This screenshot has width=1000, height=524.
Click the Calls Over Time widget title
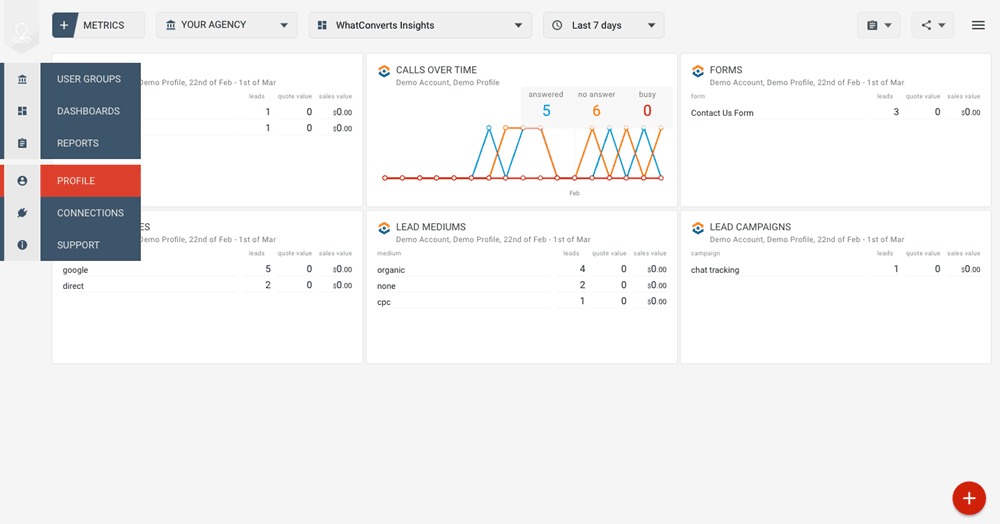point(436,70)
